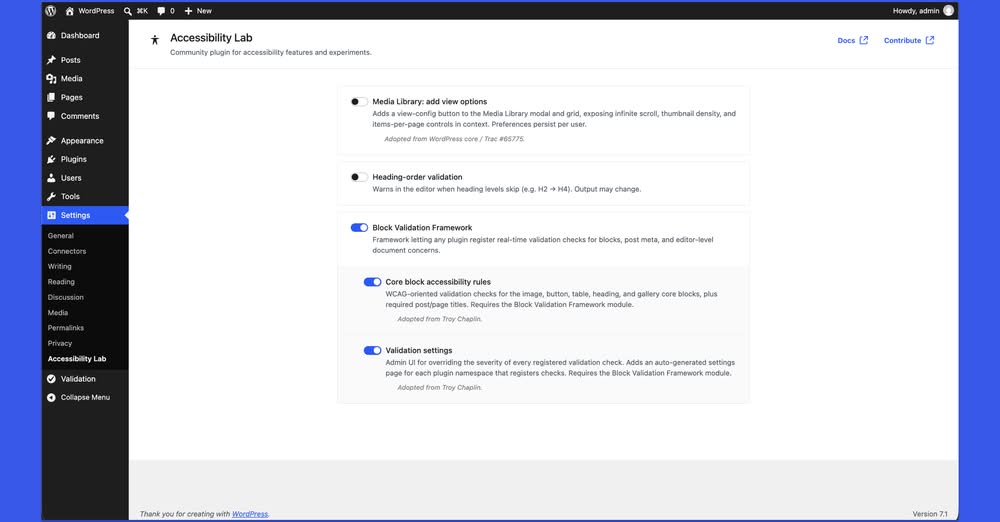Image resolution: width=1000 pixels, height=522 pixels.
Task: Click the text 'Adopted from WordPress core / Trac #65775.'
Action: [454, 139]
